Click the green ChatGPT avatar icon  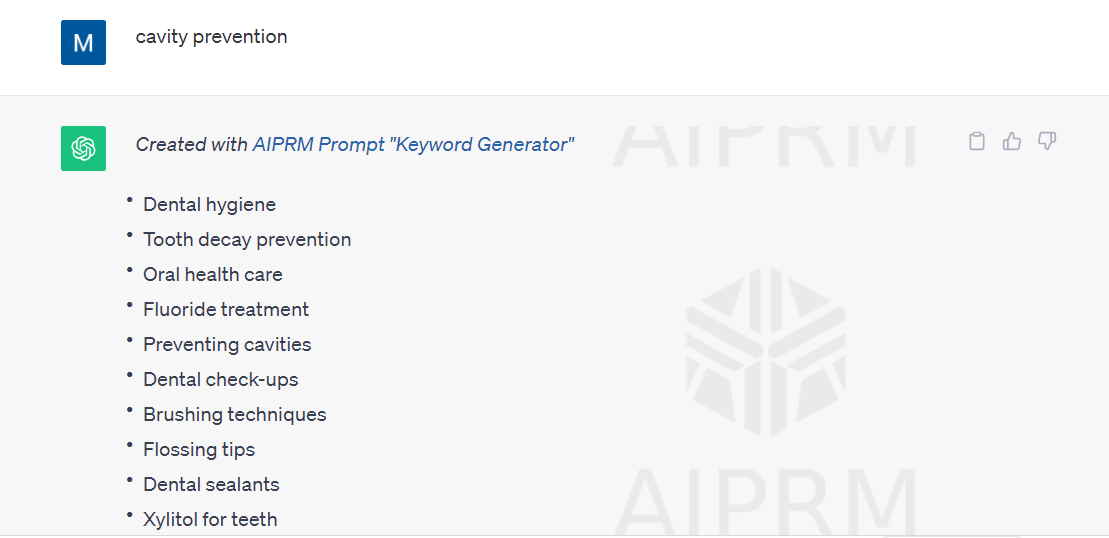83,148
